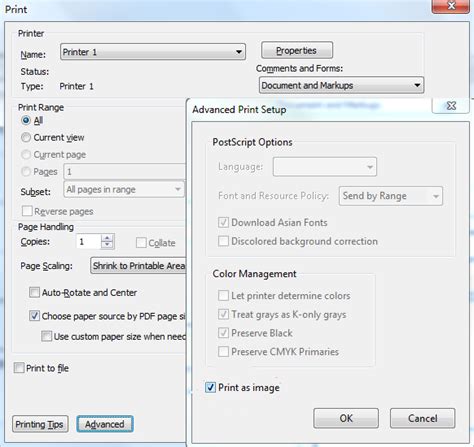
Task: Toggle the Reverse pages checkbox
Action: tap(27, 211)
